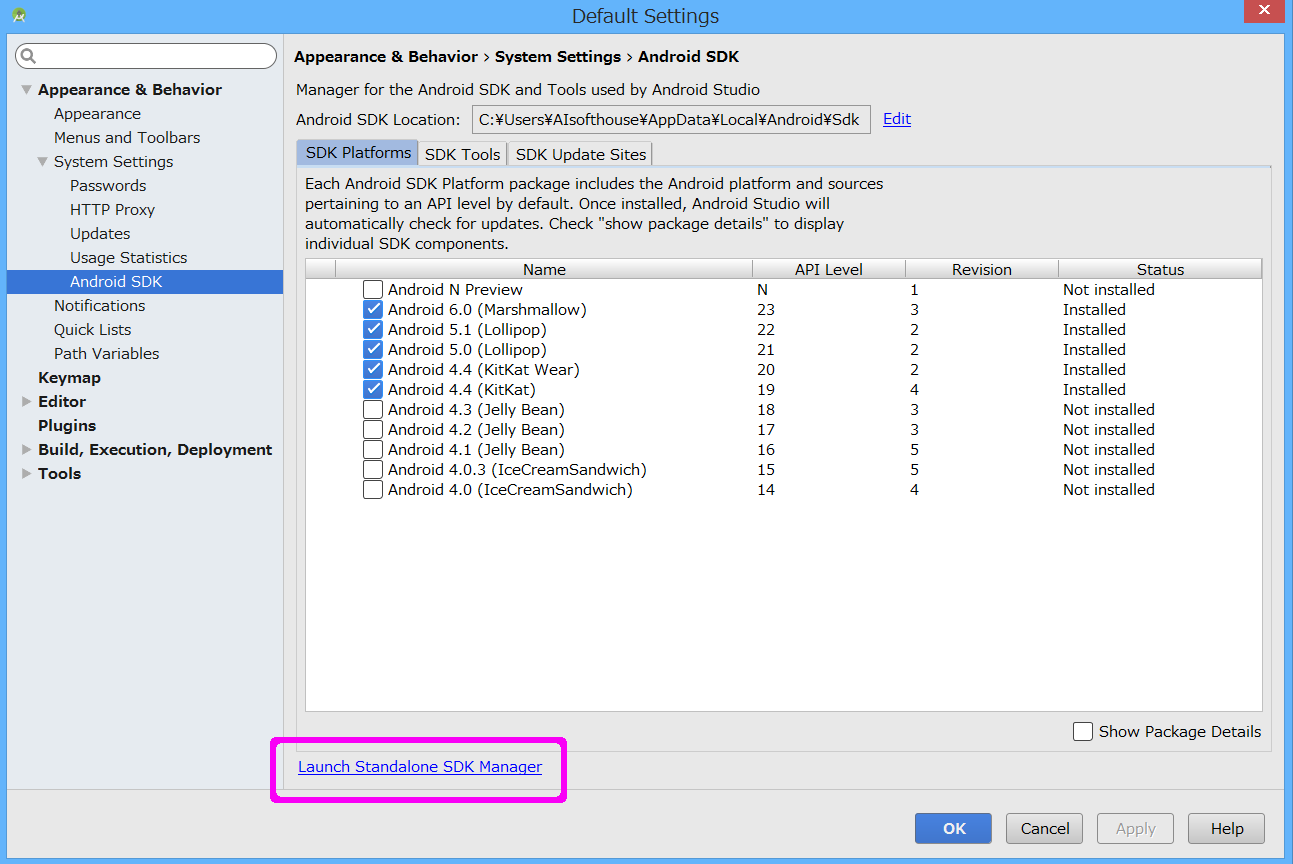Click the Apply button
Image resolution: width=1293 pixels, height=864 pixels.
click(1136, 828)
